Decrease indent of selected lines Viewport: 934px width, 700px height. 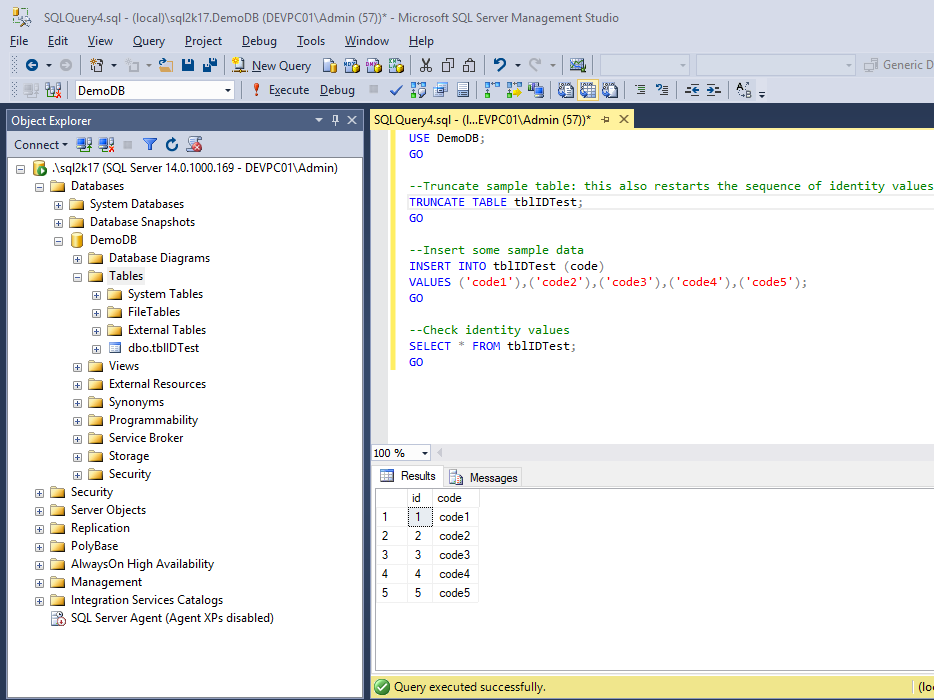(692, 91)
